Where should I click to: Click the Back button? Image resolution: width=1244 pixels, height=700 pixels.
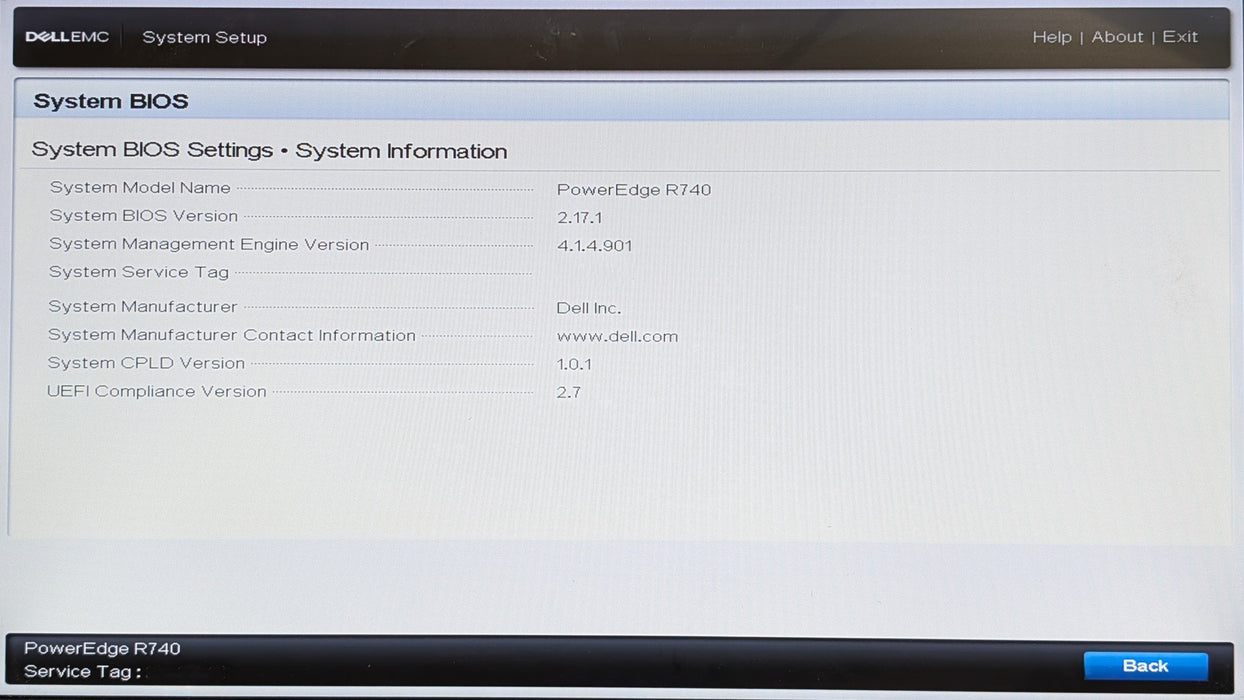pos(1145,666)
